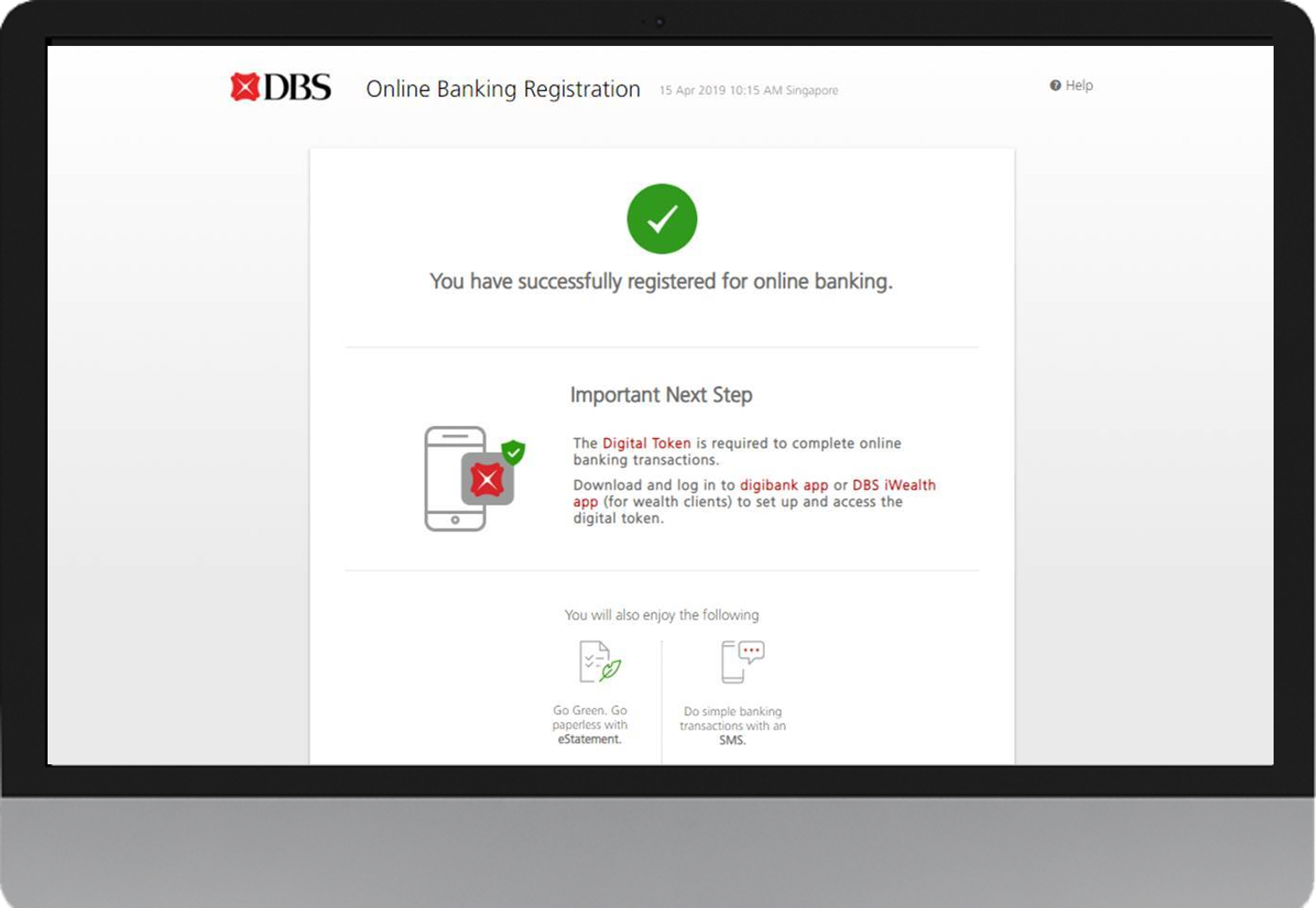This screenshot has width=1316, height=908.
Task: Click the SMS phone chat bubble icon
Action: (x=742, y=662)
